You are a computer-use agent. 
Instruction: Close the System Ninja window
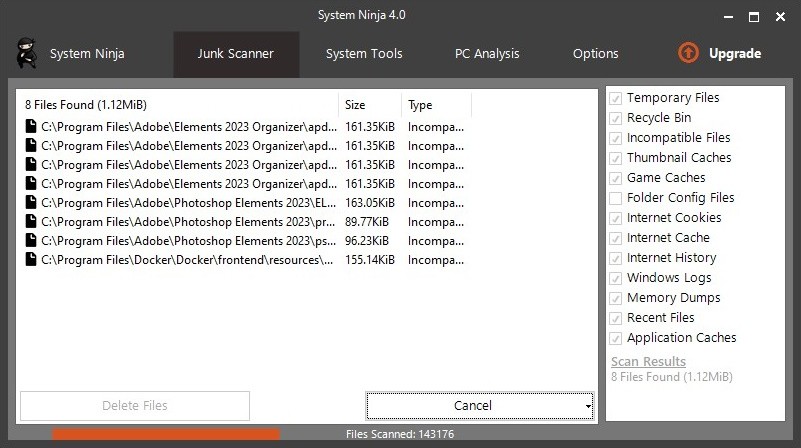[x=780, y=17]
